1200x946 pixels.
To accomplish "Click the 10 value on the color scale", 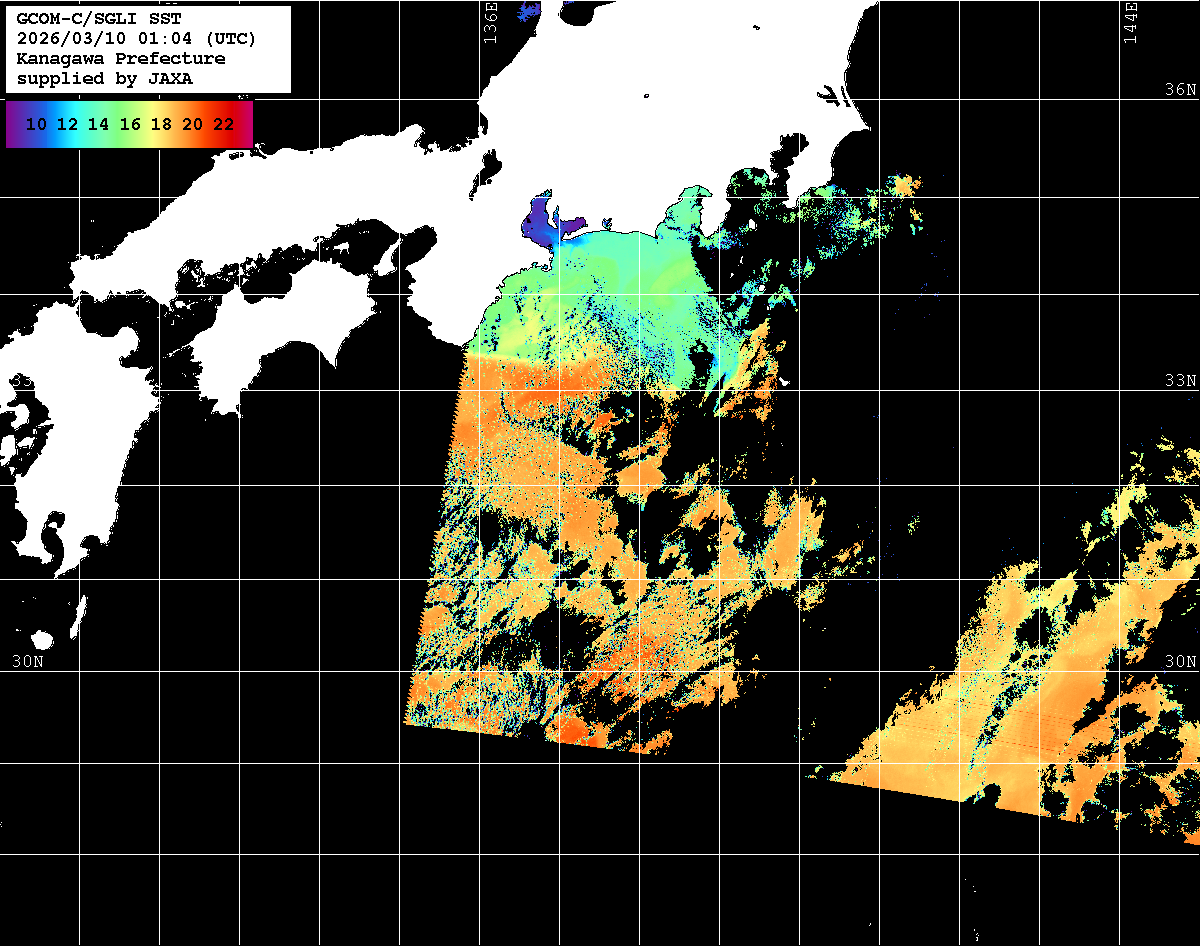I will pos(37,125).
